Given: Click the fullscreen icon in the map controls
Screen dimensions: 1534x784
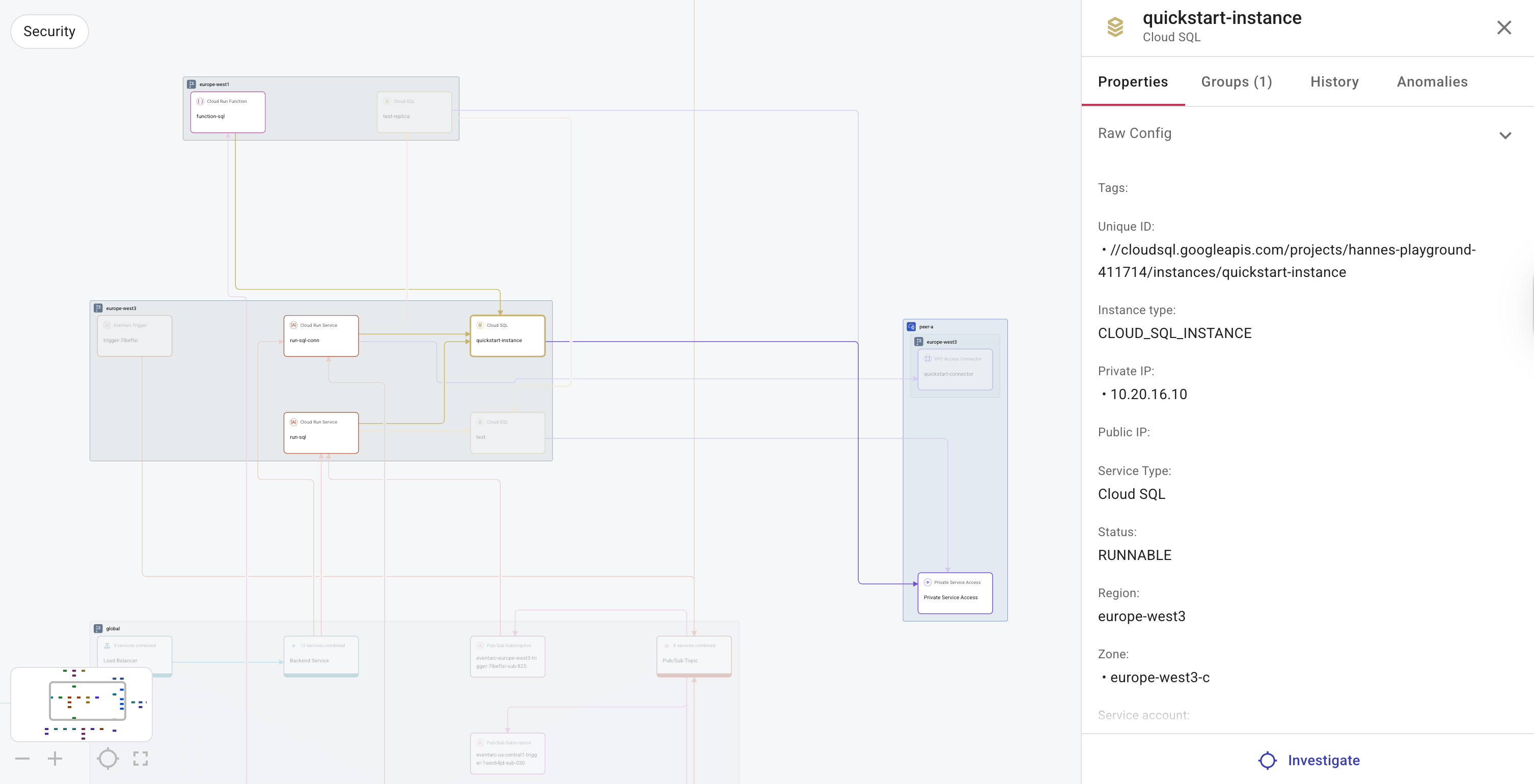Looking at the screenshot, I should click(x=140, y=759).
